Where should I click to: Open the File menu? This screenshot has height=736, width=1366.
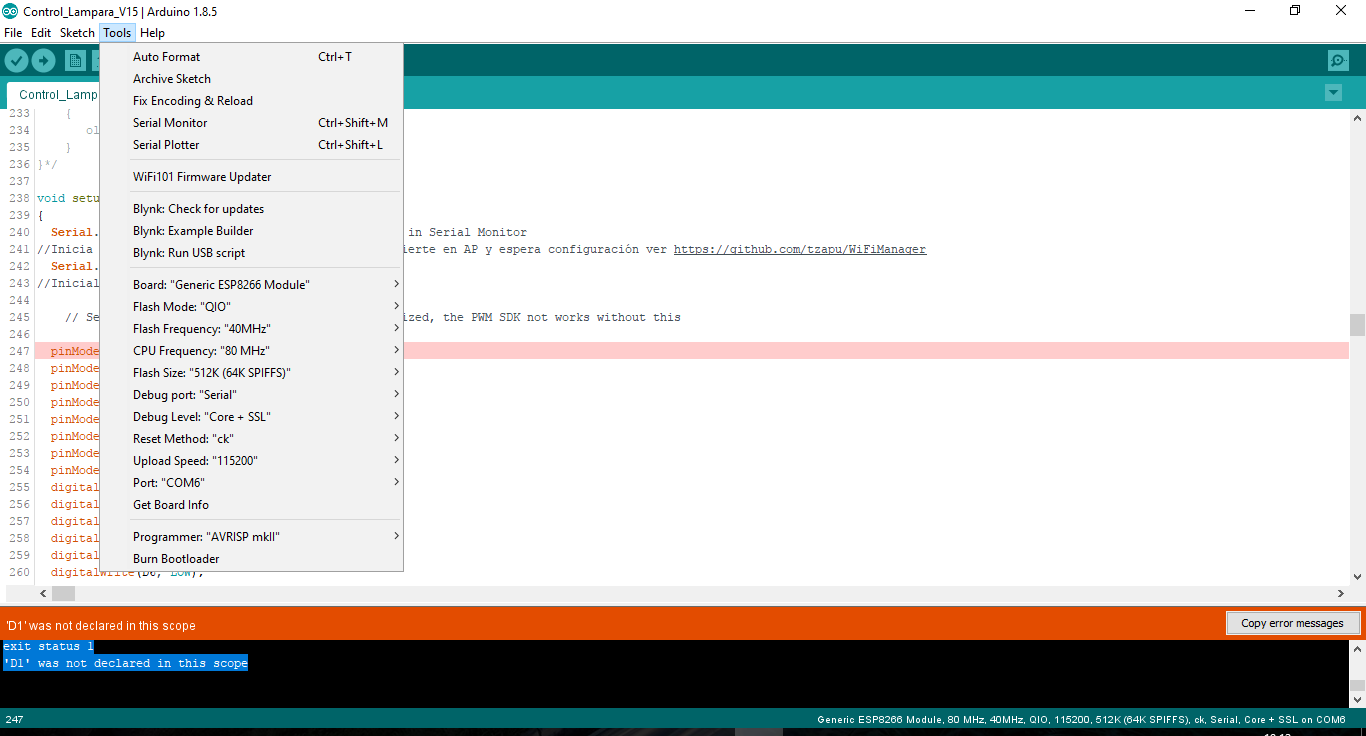(x=13, y=33)
